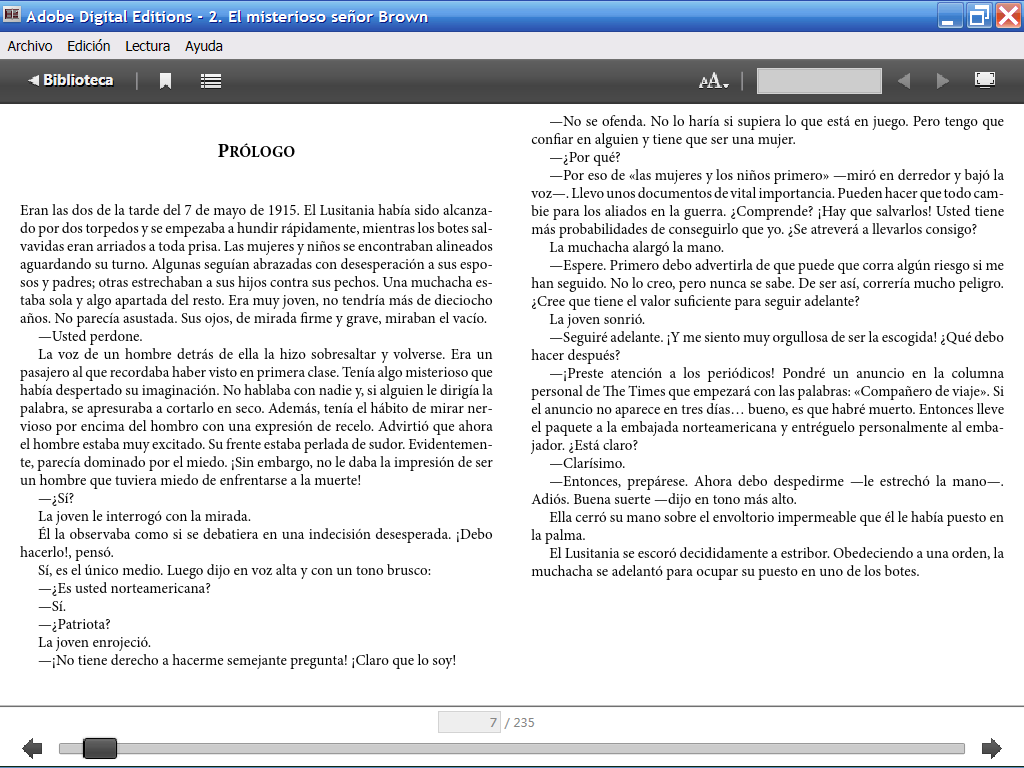The image size is (1024, 768).
Task: Add a bookmark with bookmark icon
Action: tap(165, 81)
